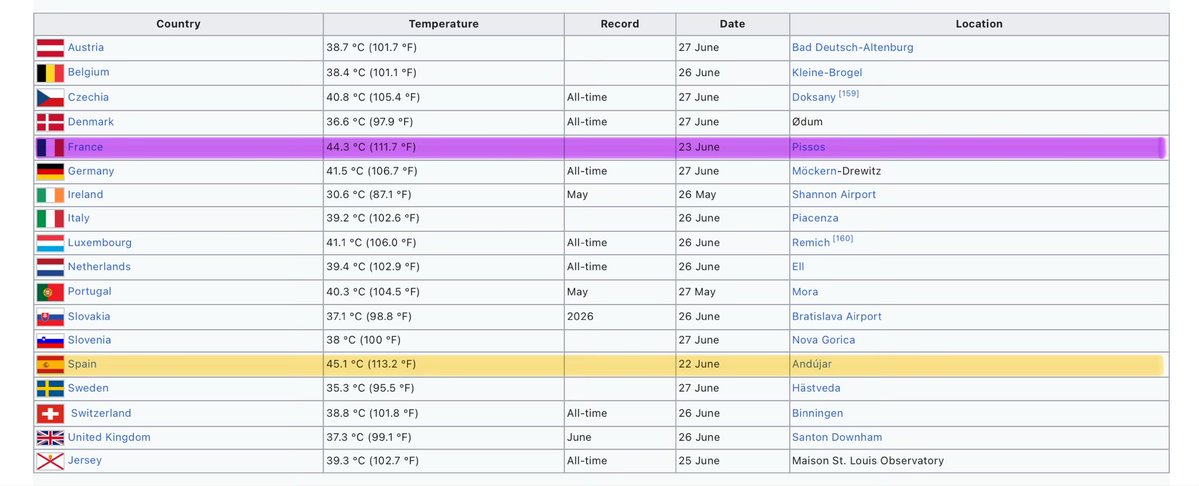Click the Czechia flag icon
The width and height of the screenshot is (1199, 486).
pyautogui.click(x=50, y=98)
